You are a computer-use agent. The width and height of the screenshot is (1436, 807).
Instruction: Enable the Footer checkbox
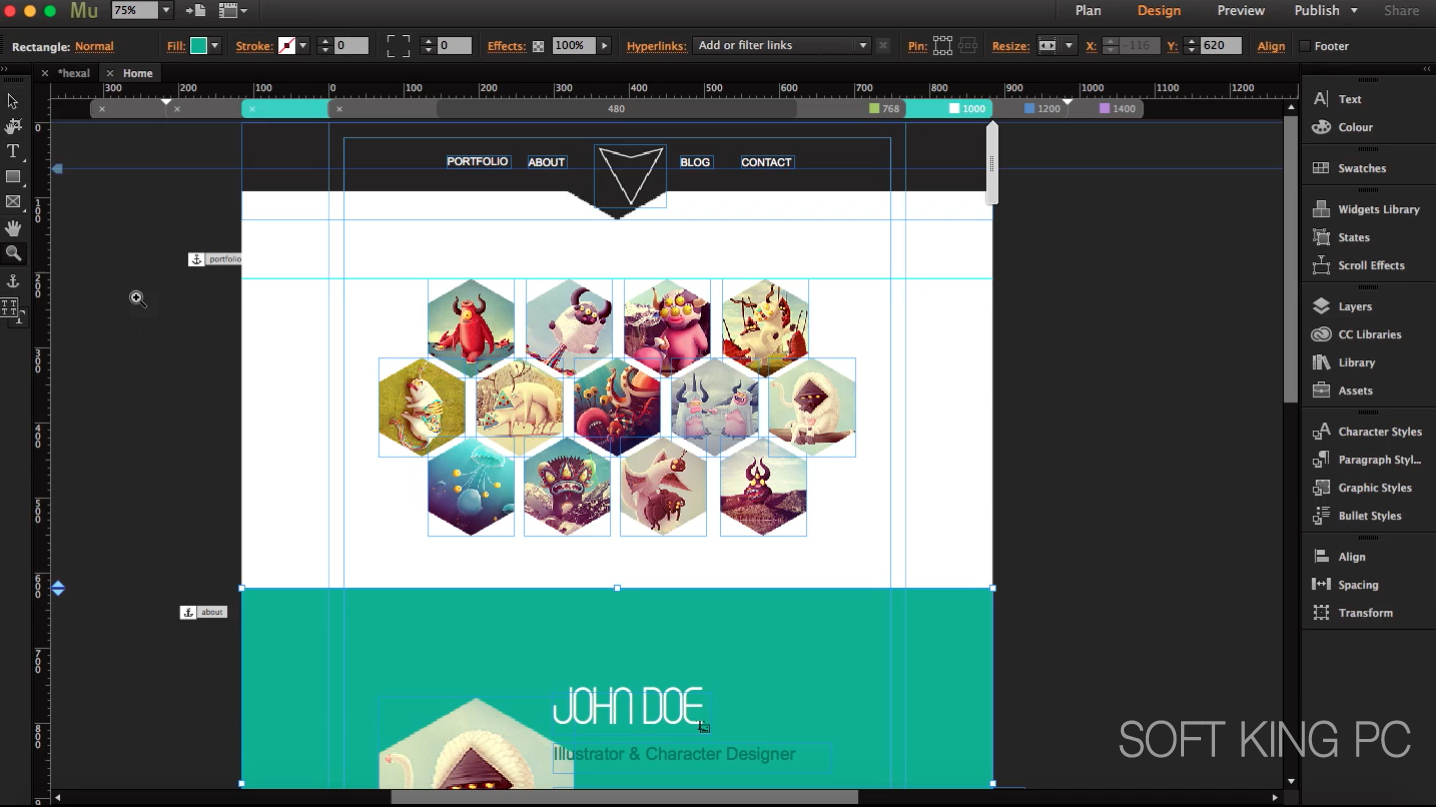coord(1304,46)
